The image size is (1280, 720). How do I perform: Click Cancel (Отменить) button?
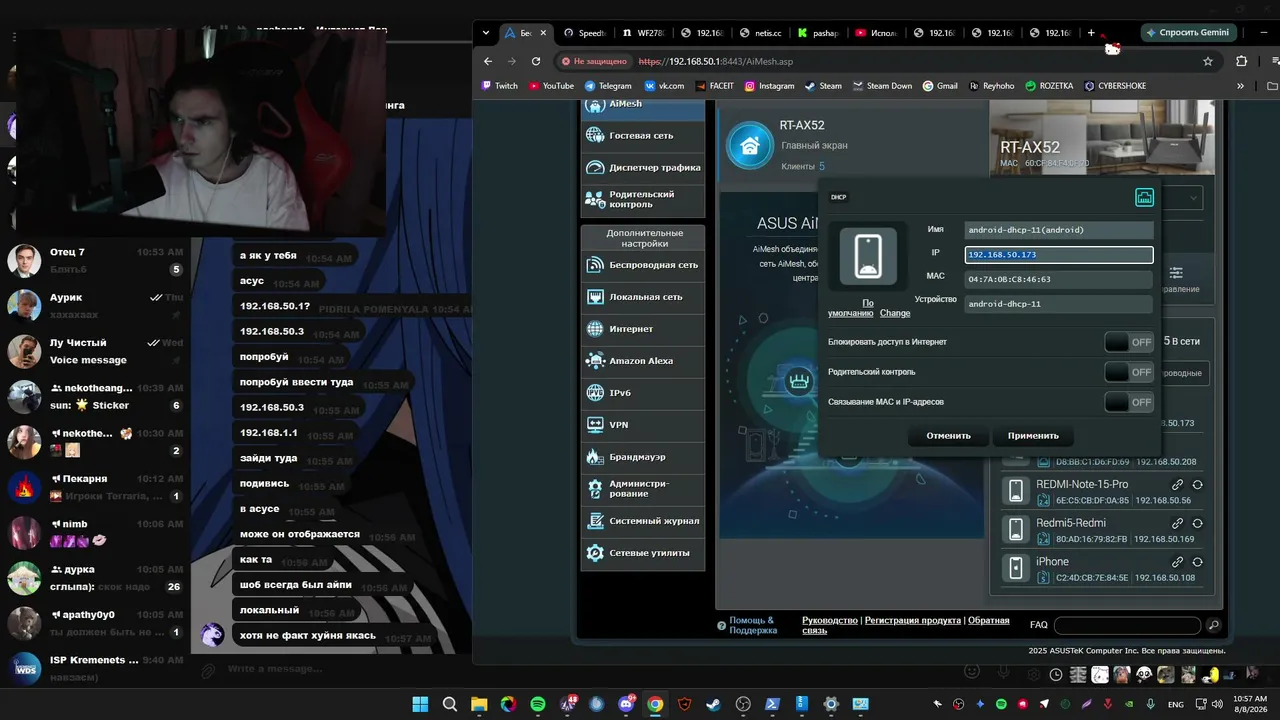[948, 436]
